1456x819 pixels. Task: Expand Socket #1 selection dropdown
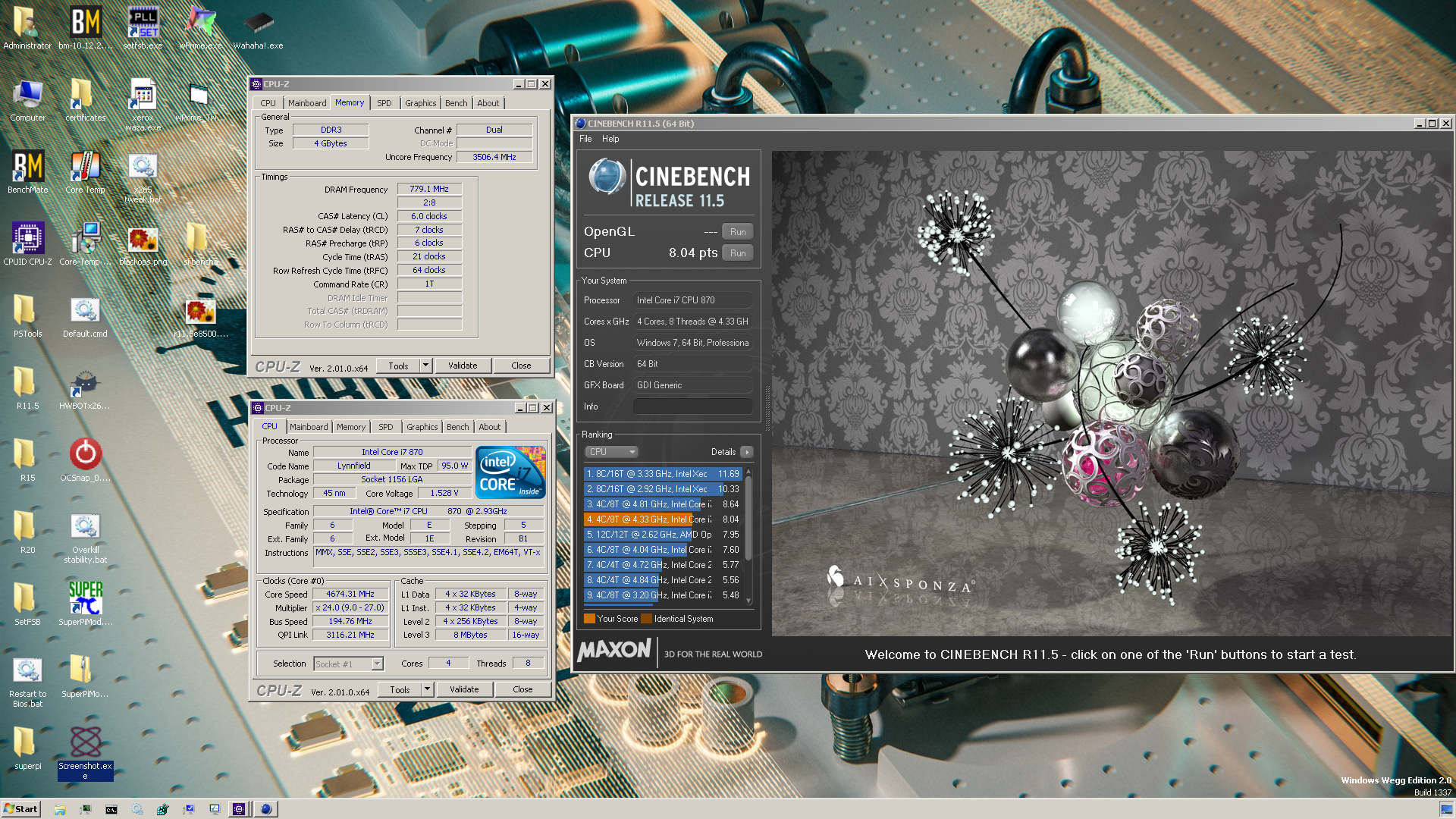(377, 664)
